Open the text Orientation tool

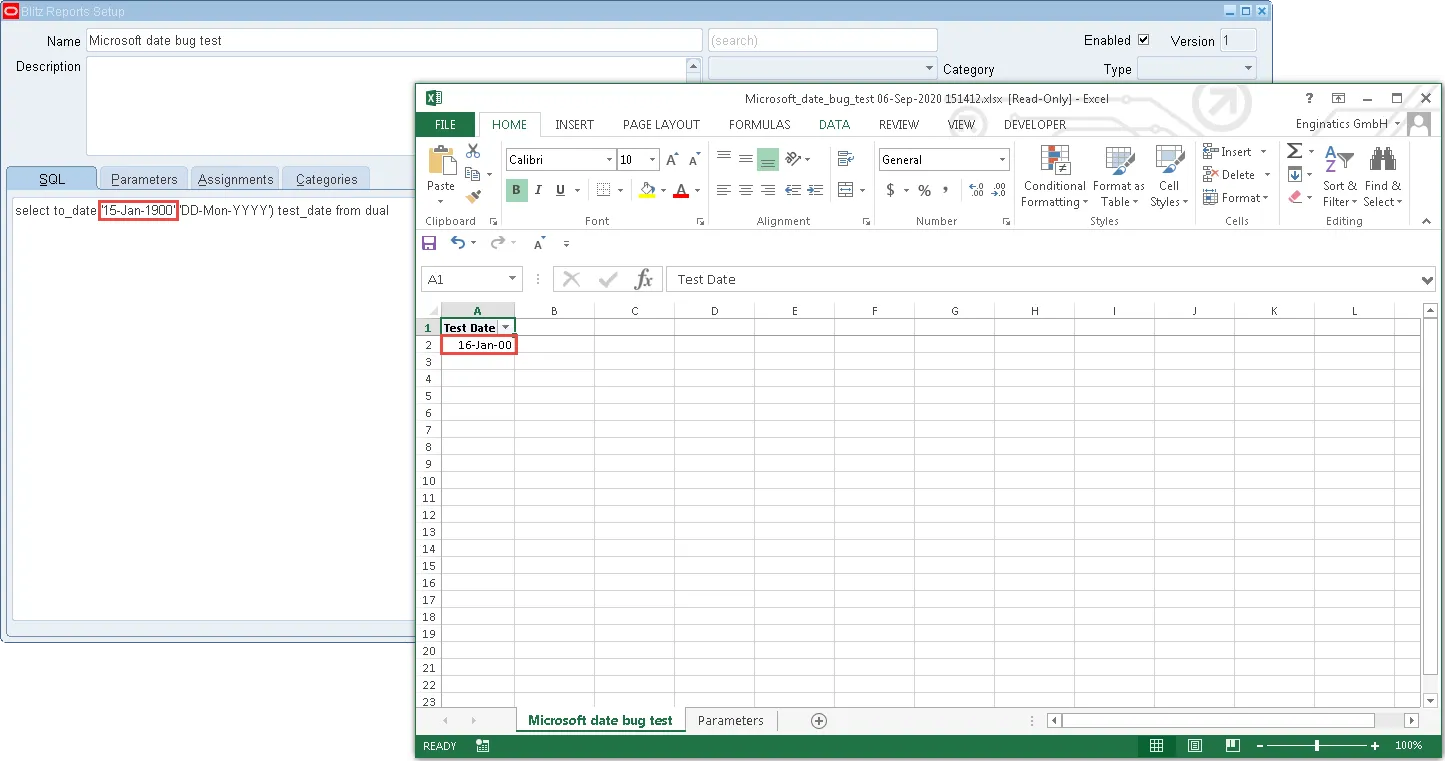(794, 159)
